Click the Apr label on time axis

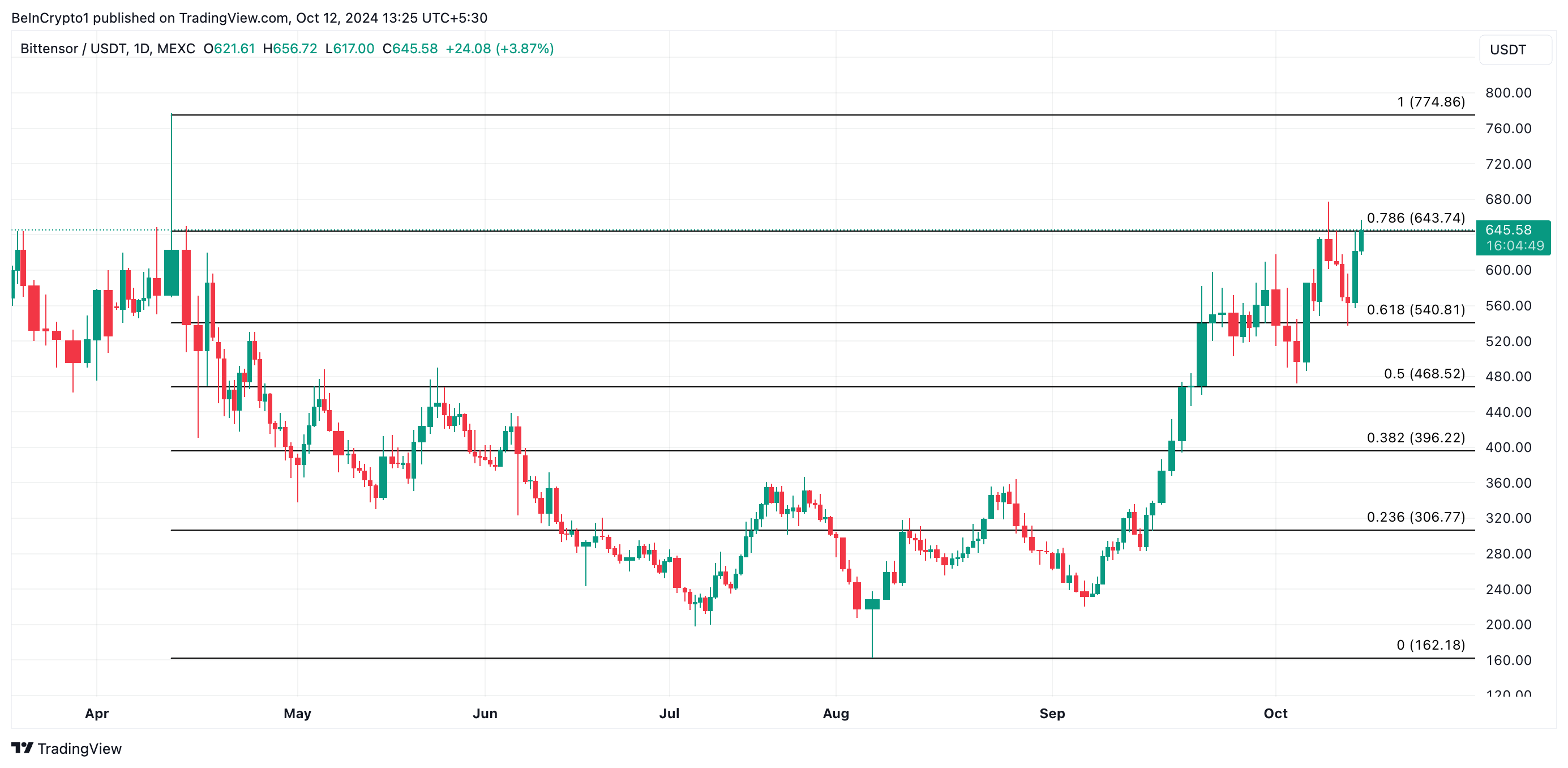click(x=97, y=713)
